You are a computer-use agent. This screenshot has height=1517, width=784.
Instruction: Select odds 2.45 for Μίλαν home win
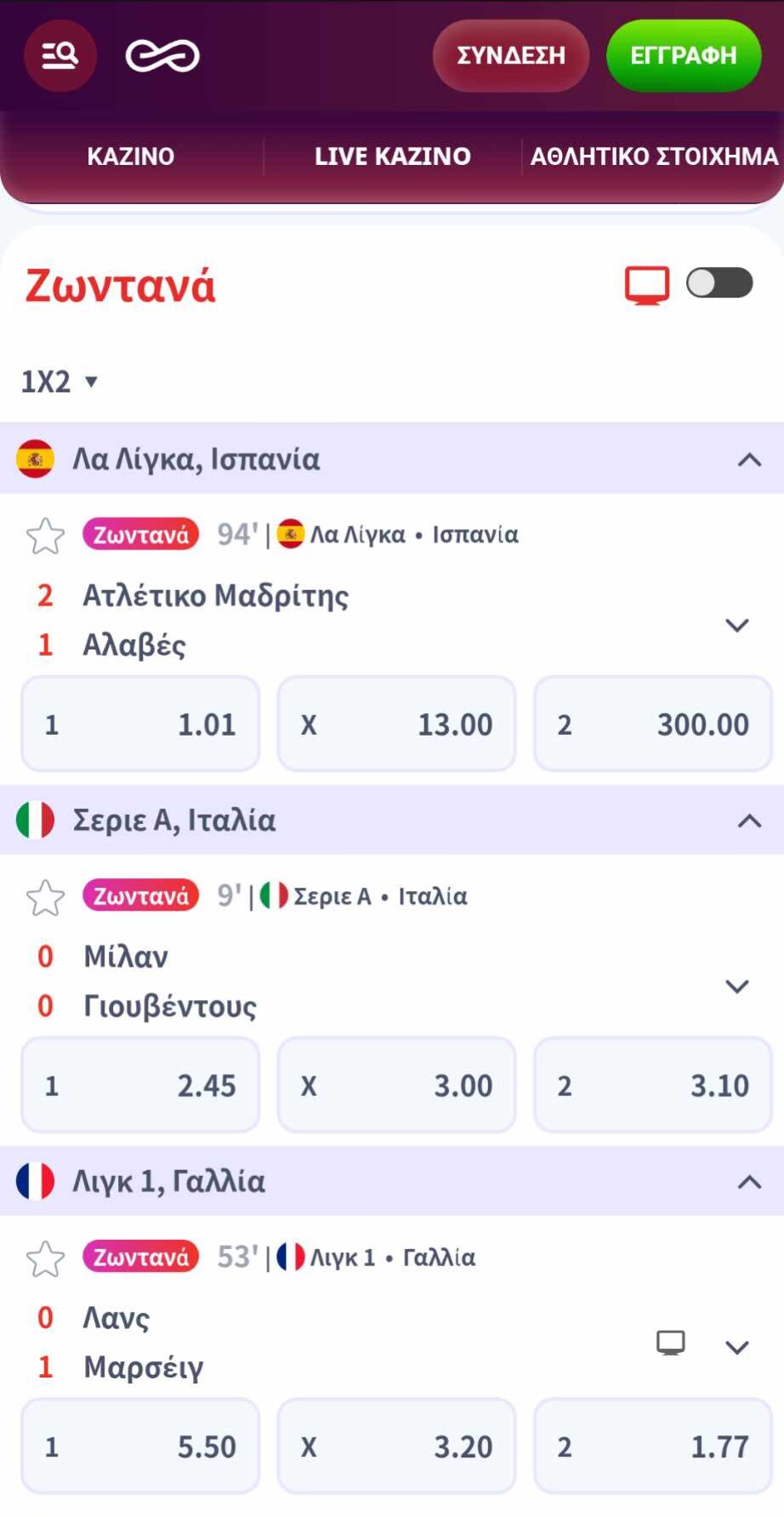click(140, 1085)
